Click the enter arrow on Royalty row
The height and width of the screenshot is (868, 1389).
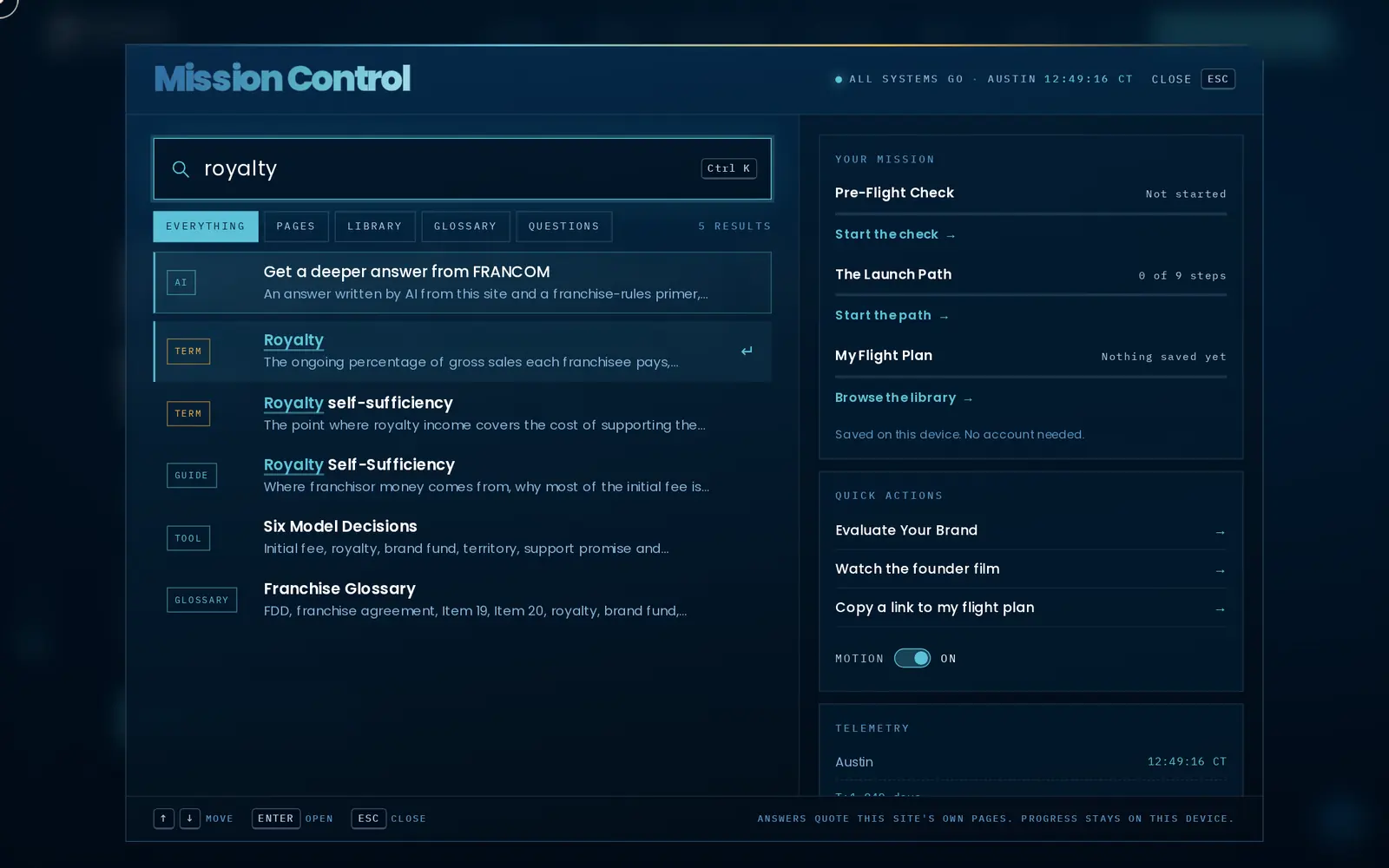[747, 352]
